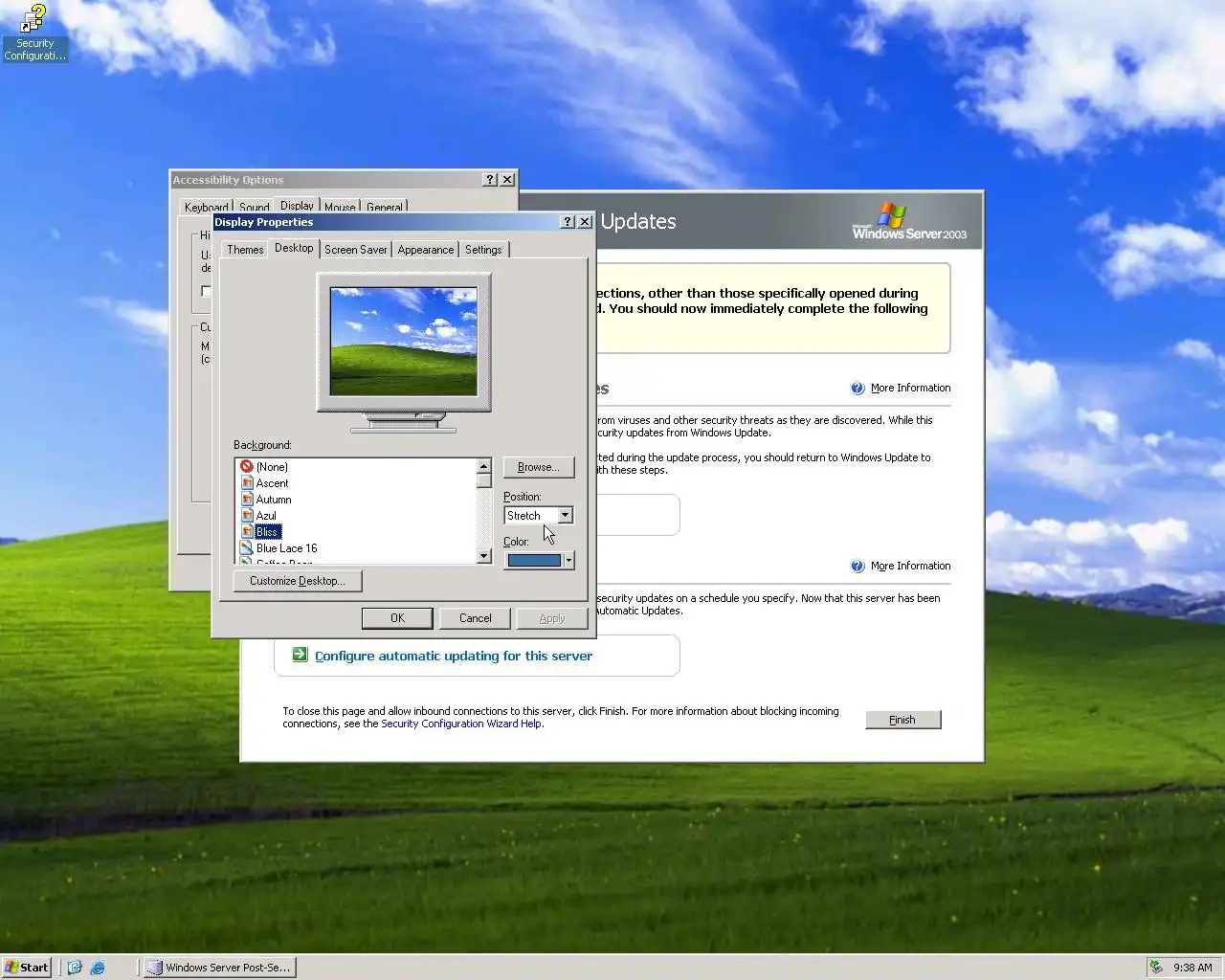This screenshot has width=1225, height=980.
Task: Confirm with the OK button
Action: [397, 618]
